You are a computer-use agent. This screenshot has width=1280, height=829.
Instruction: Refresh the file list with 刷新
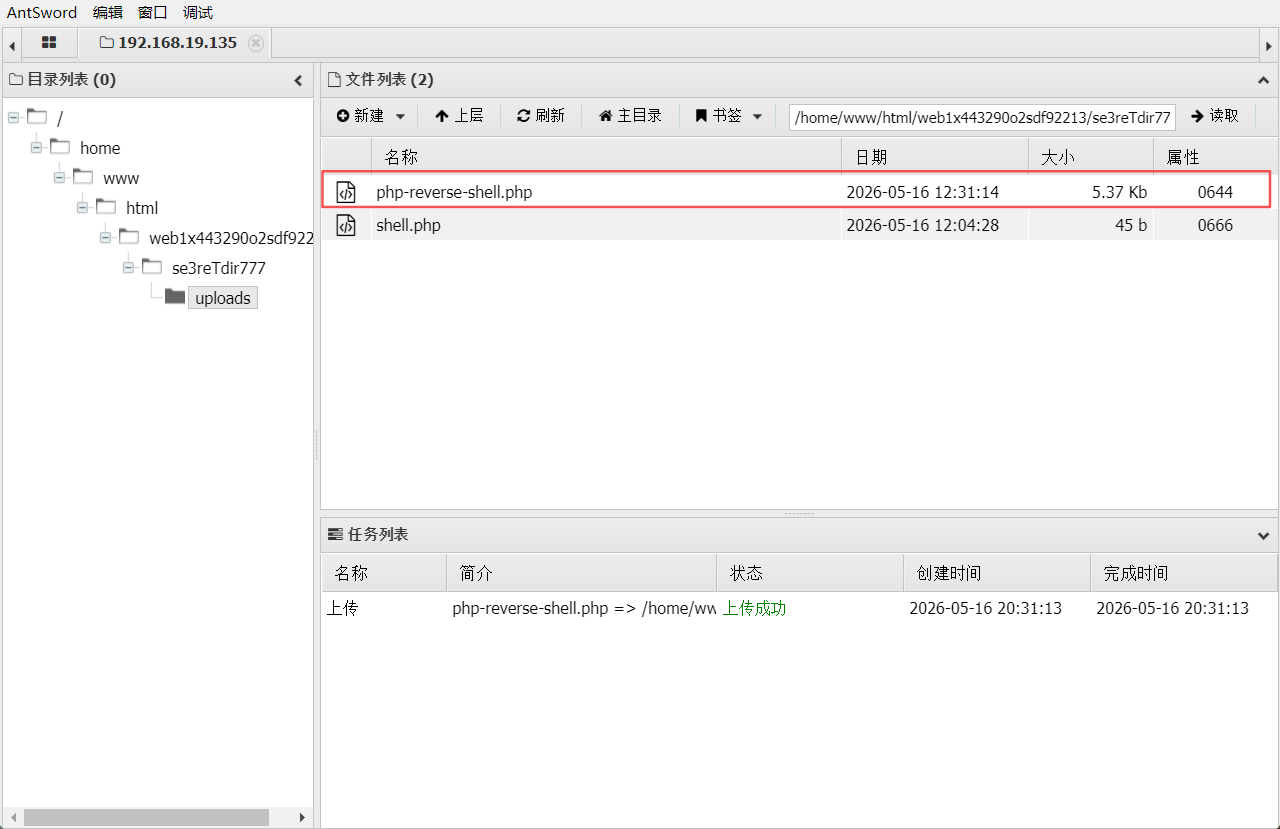[541, 116]
